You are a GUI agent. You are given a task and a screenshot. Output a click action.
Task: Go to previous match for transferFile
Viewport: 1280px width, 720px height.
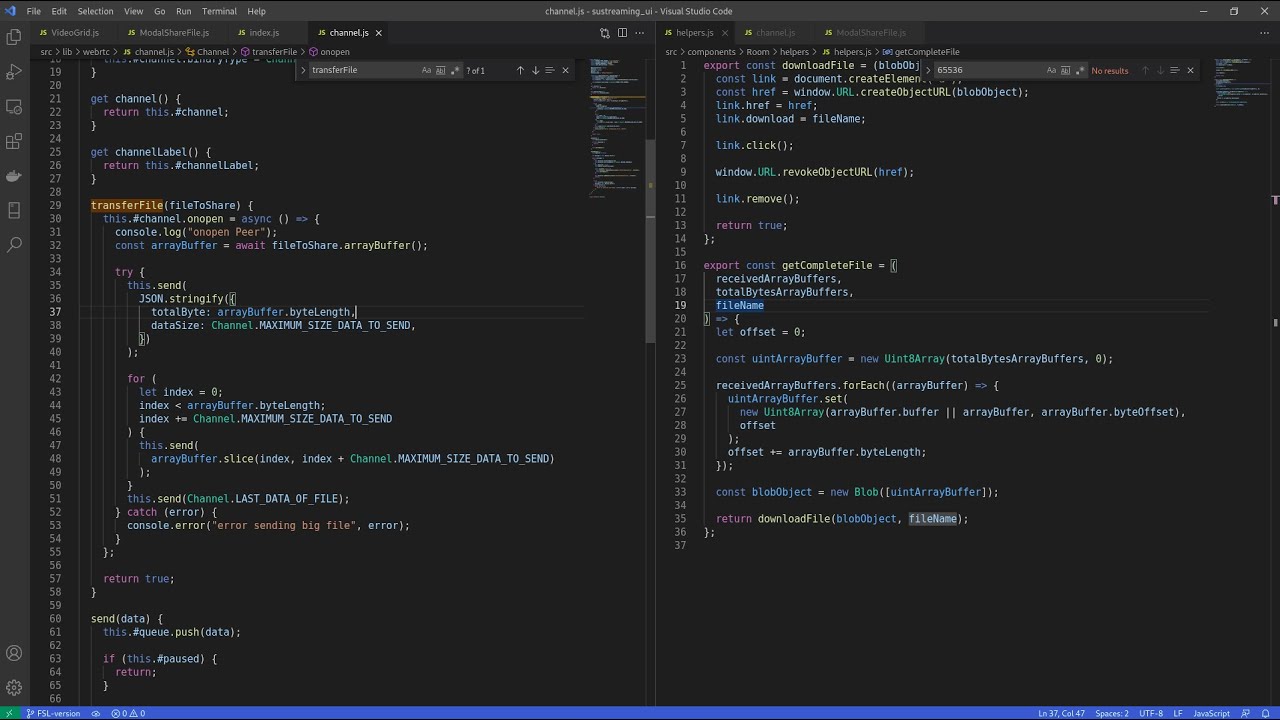[x=520, y=70]
